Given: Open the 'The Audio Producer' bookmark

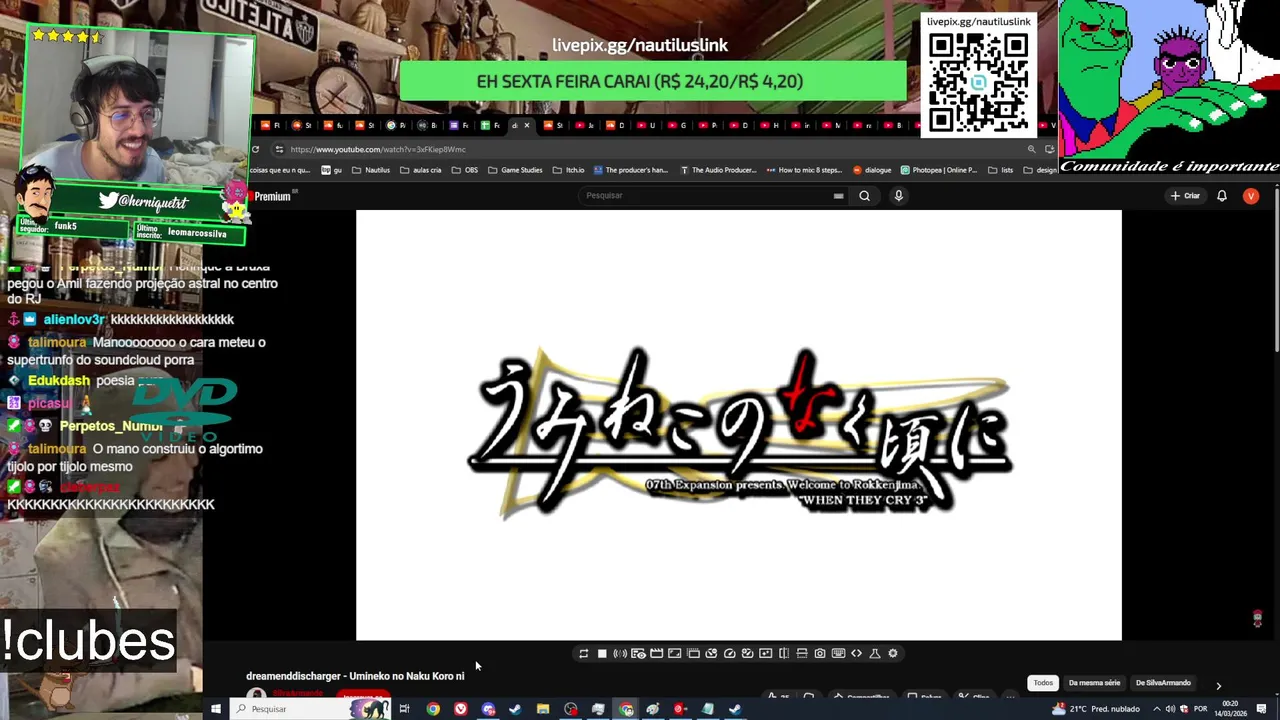Looking at the screenshot, I should coord(718,170).
